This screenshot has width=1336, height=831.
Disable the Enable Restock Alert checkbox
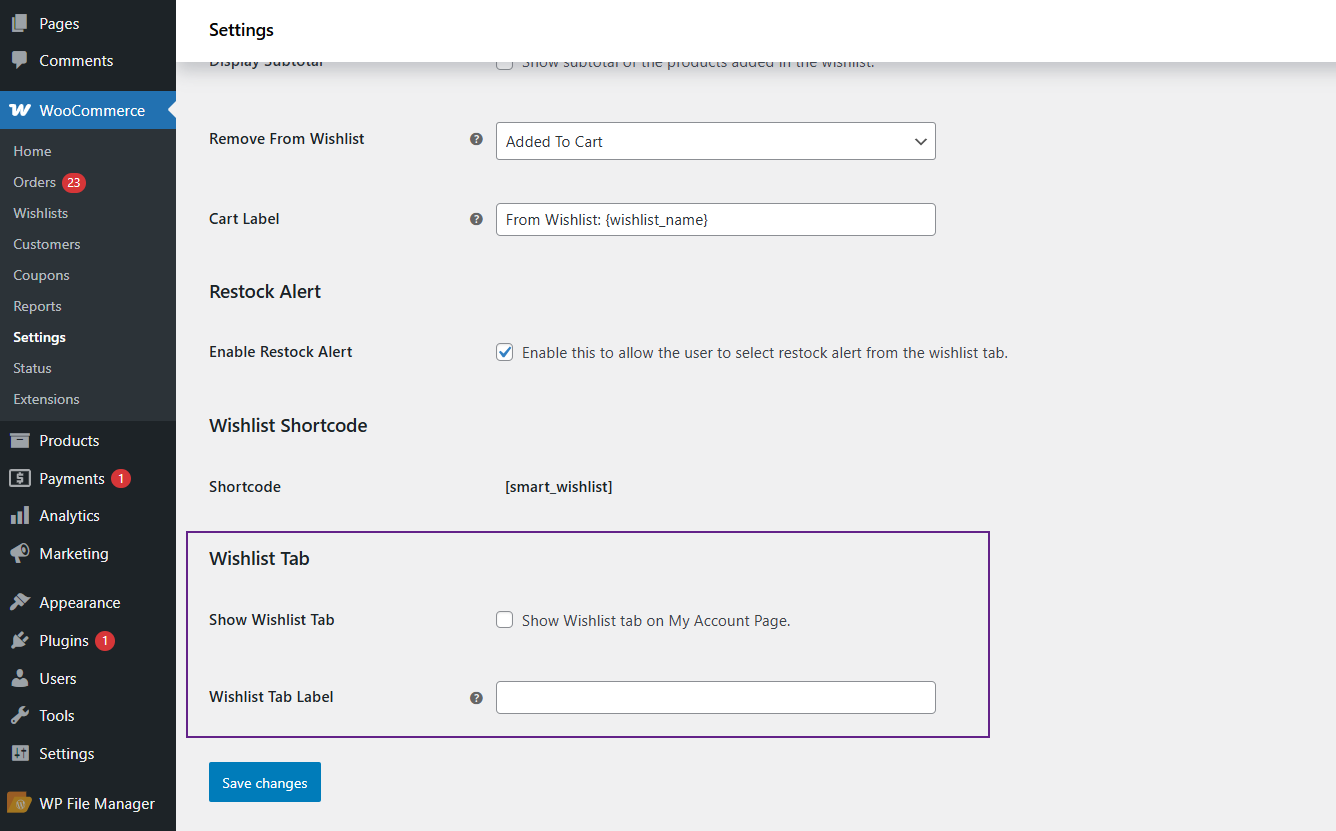(505, 352)
